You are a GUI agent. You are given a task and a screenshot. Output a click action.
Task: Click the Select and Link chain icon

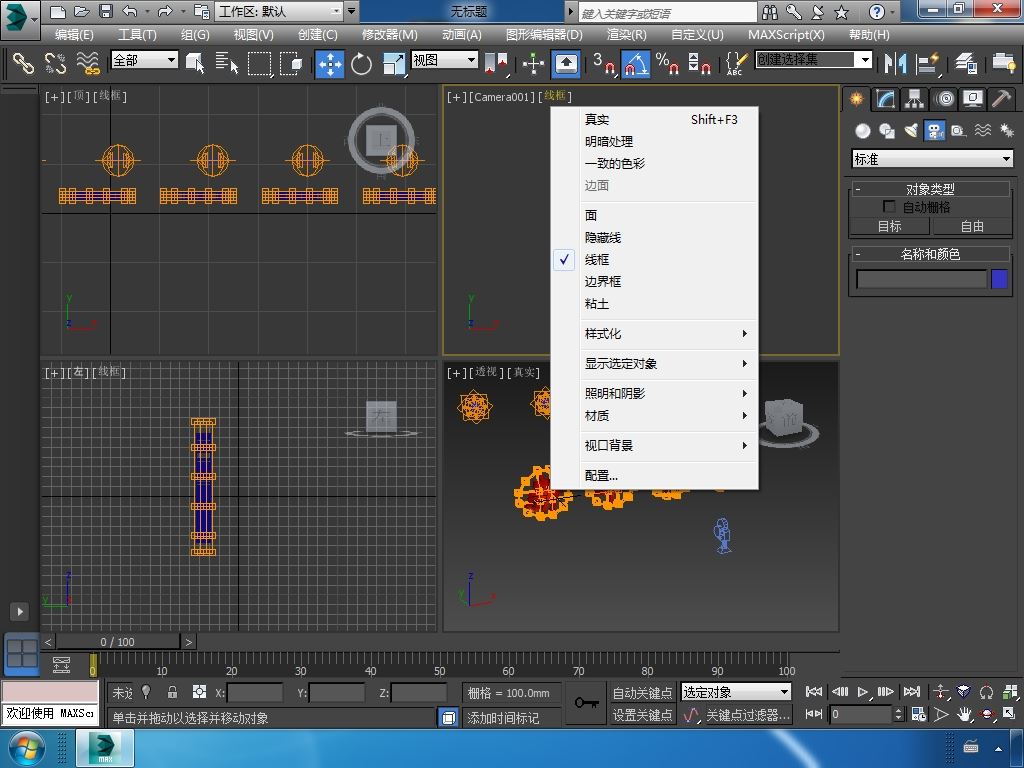tap(22, 64)
